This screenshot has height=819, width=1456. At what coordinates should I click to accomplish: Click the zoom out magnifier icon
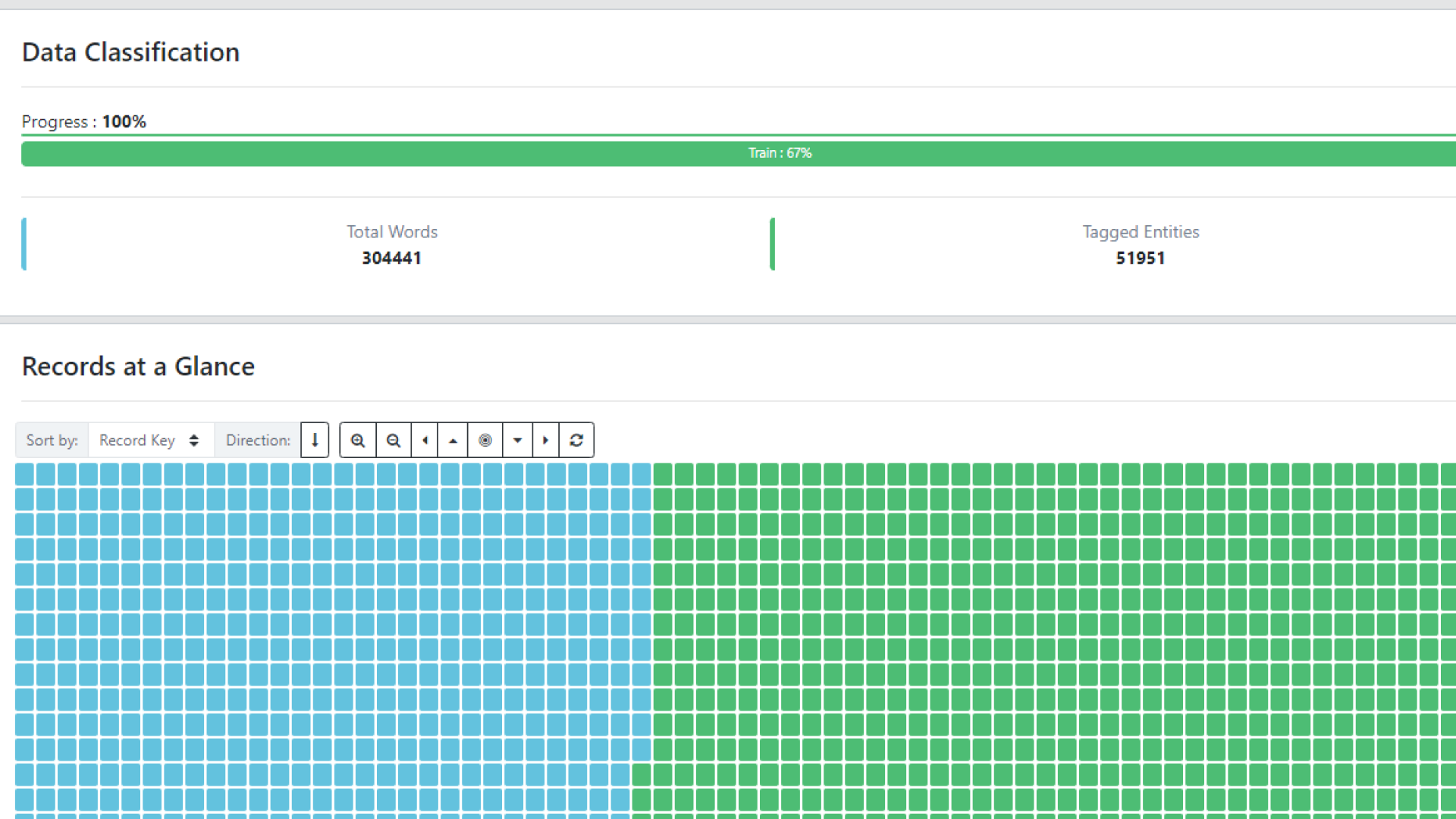393,441
